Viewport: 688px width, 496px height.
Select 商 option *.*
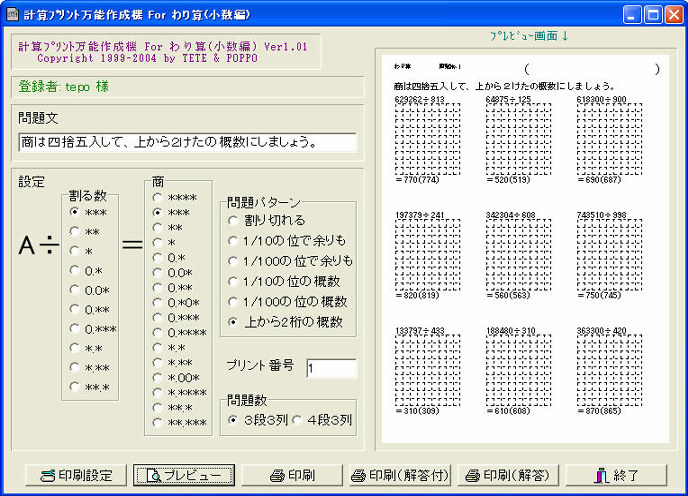point(169,348)
